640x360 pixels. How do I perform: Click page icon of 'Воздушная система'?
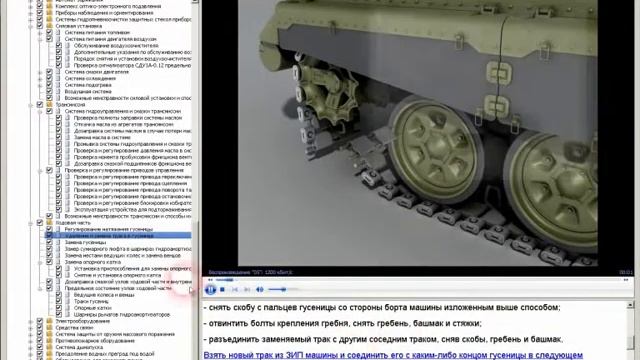(58, 91)
